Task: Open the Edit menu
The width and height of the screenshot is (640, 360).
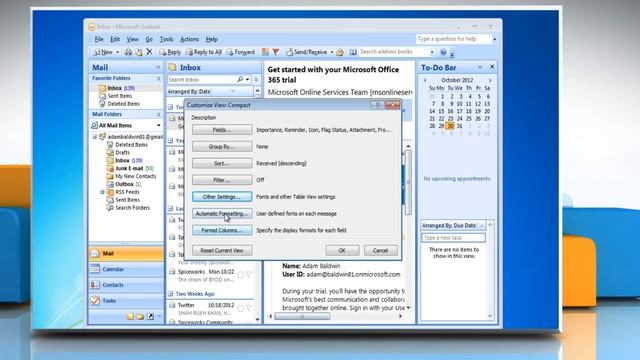Action: coord(115,39)
